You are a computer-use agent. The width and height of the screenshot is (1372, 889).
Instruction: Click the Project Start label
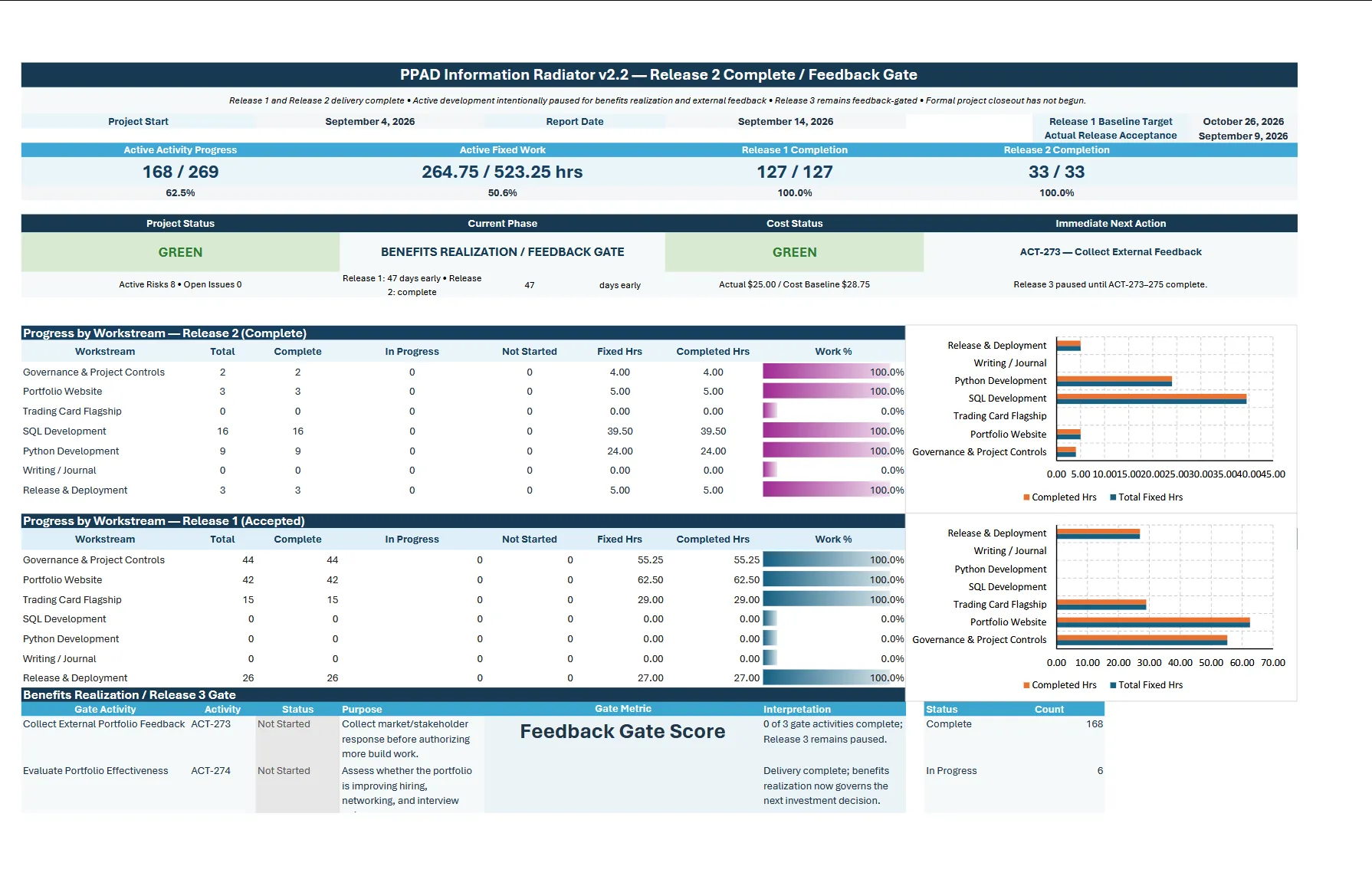point(138,121)
